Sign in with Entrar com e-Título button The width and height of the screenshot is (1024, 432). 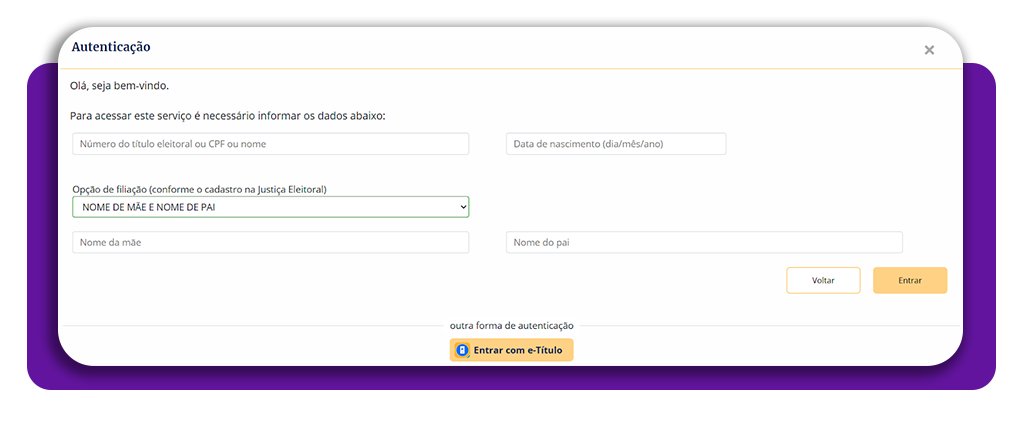[511, 350]
